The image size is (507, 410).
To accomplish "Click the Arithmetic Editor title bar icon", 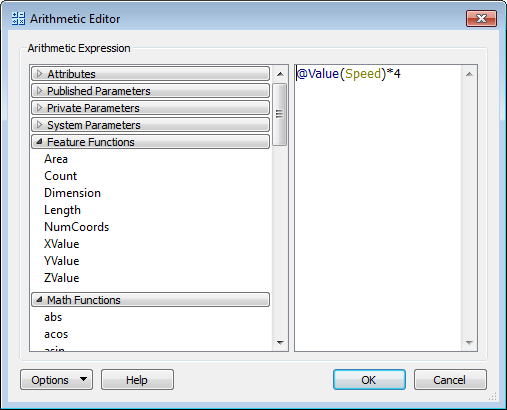I will [18, 19].
